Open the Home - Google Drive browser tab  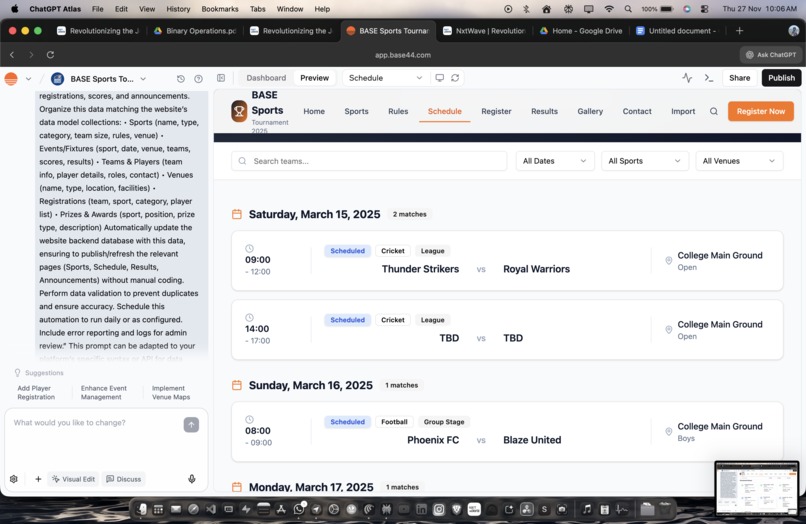[x=581, y=31]
